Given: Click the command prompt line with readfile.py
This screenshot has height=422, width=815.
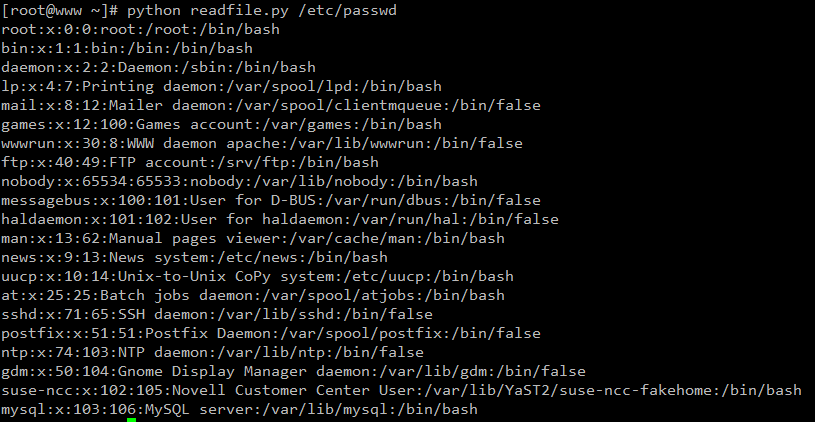Looking at the screenshot, I should 199,10.
